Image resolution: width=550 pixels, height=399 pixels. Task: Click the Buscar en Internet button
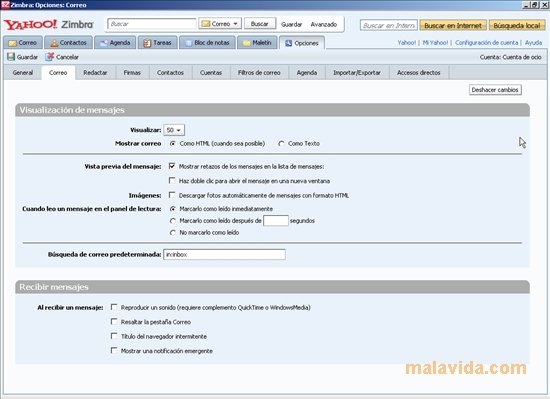[453, 25]
